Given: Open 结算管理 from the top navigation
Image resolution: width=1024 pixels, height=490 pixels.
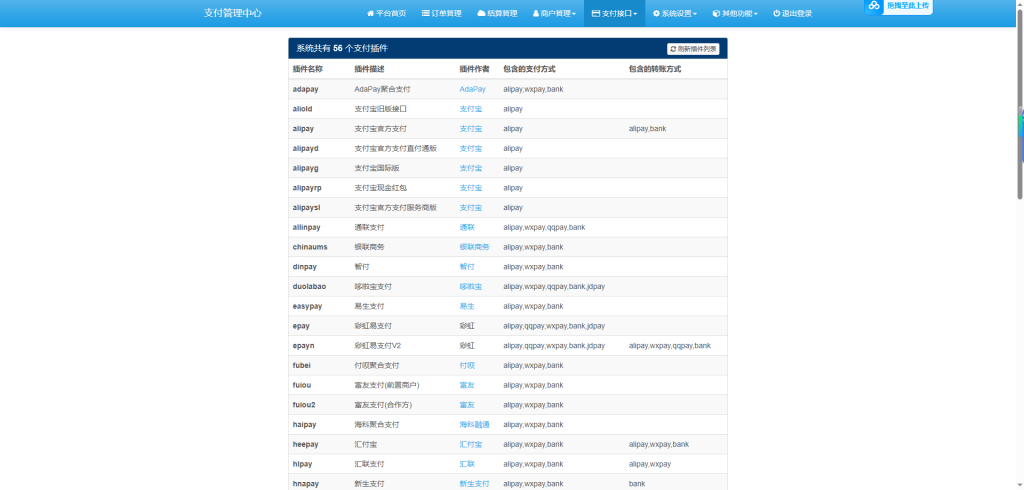Looking at the screenshot, I should [x=497, y=13].
